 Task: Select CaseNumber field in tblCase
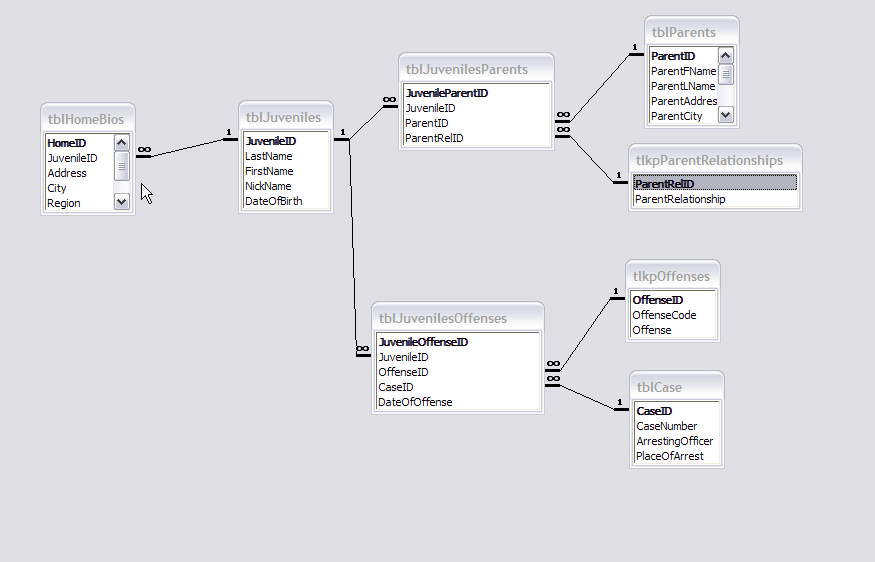(677, 426)
